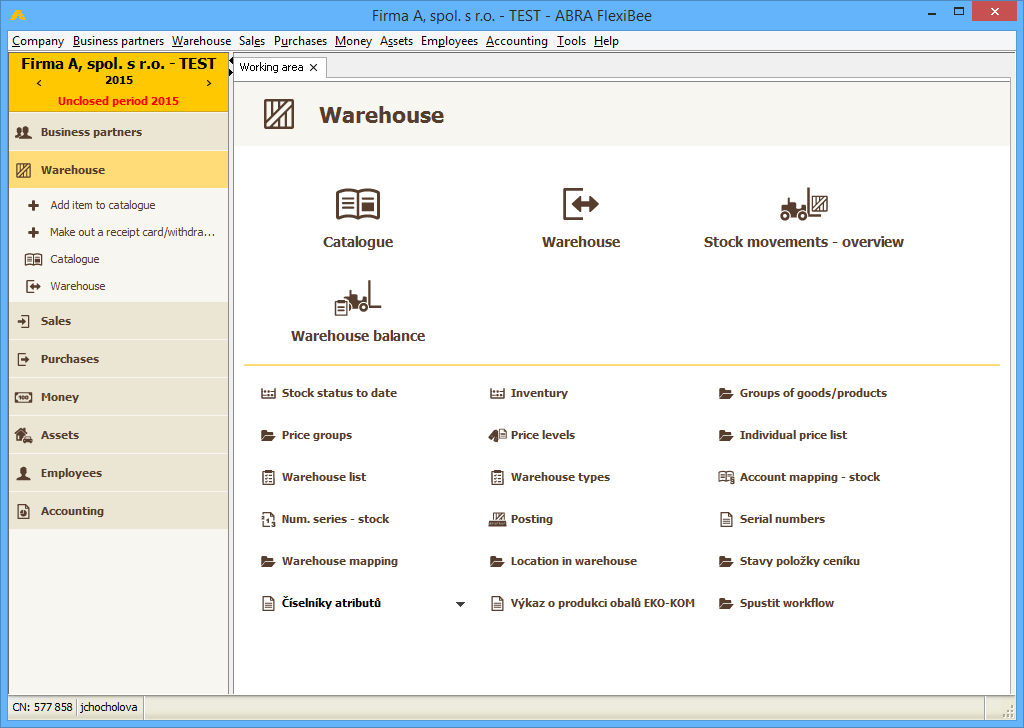The height and width of the screenshot is (728, 1024).
Task: Click the Unclosed period 2015 label
Action: point(118,101)
